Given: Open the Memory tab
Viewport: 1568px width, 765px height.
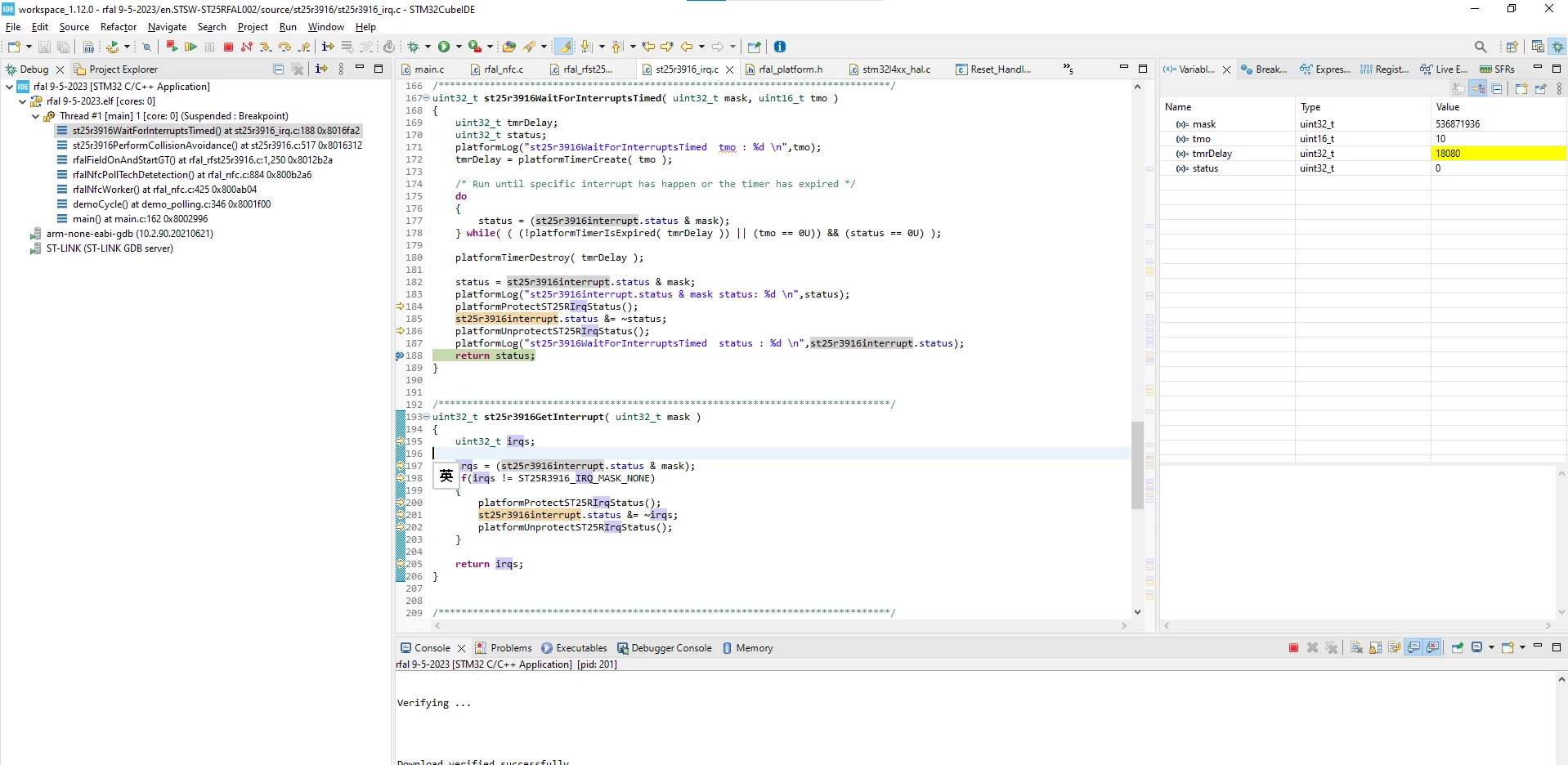Looking at the screenshot, I should click(x=747, y=648).
